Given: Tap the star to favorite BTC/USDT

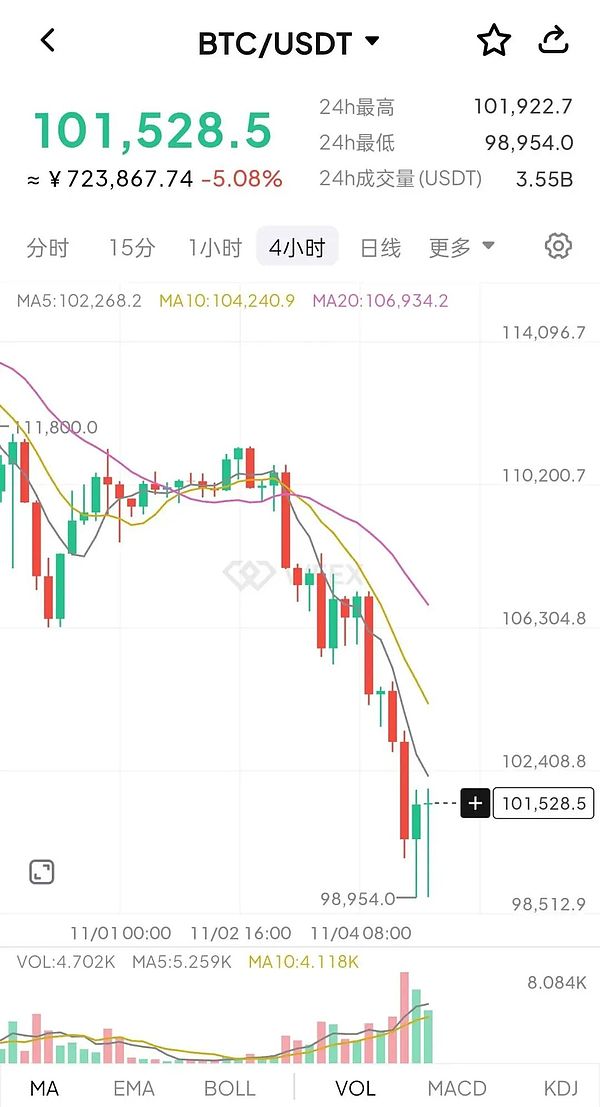Looking at the screenshot, I should (493, 40).
